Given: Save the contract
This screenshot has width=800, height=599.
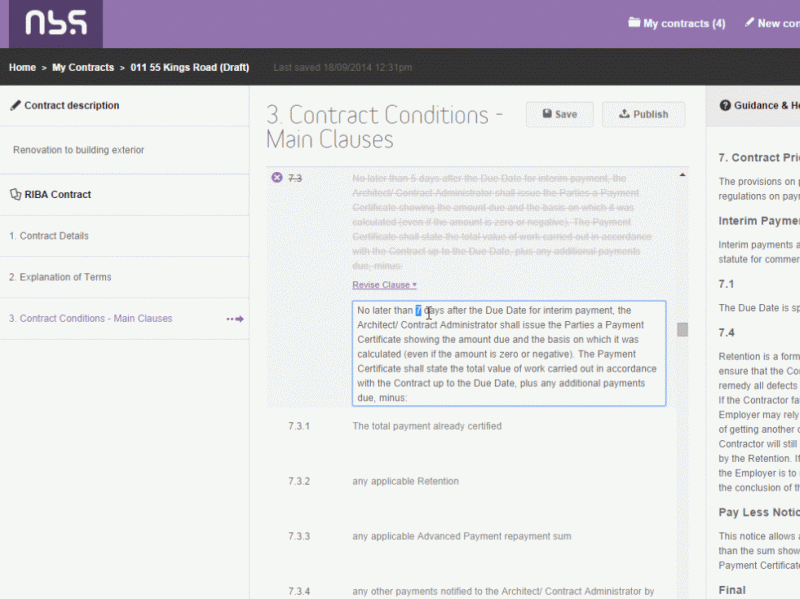Looking at the screenshot, I should click(x=560, y=114).
